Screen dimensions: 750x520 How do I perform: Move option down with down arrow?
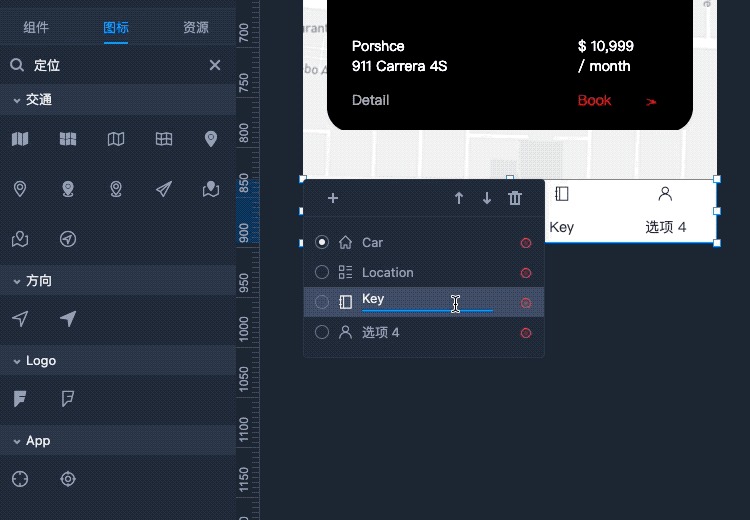(487, 198)
